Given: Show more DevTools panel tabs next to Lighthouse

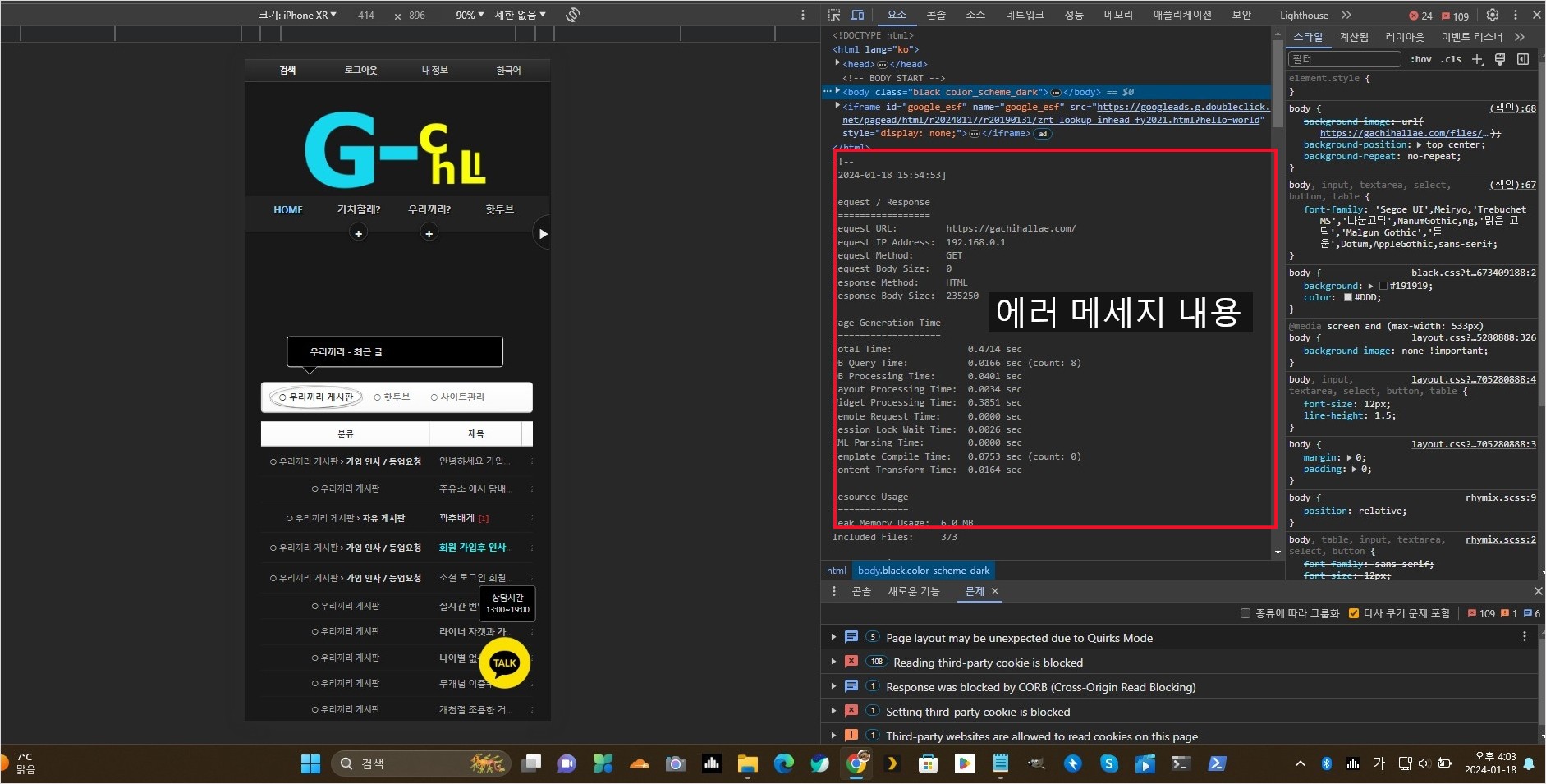Looking at the screenshot, I should 1346,15.
